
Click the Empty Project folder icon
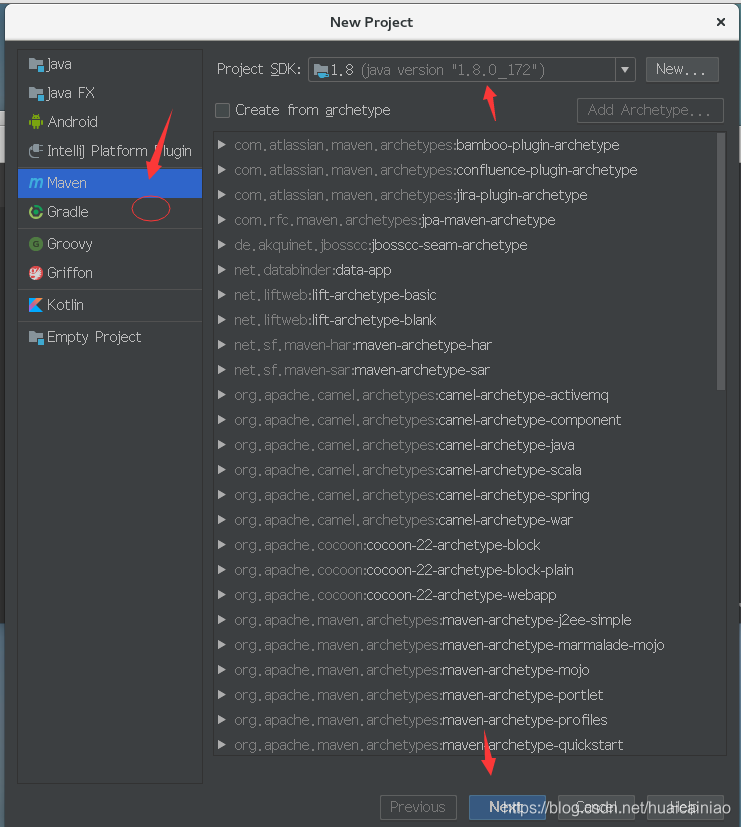pyautogui.click(x=36, y=337)
